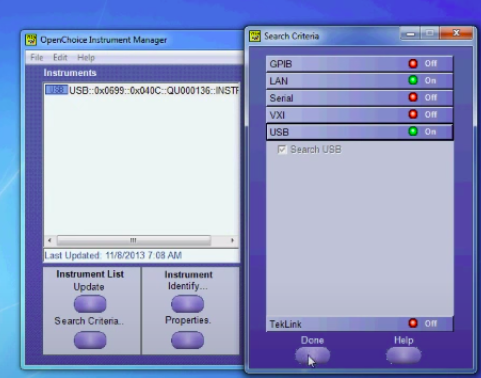This screenshot has width=481, height=378.
Task: Click the Search Criteria window title icon
Action: pos(255,36)
